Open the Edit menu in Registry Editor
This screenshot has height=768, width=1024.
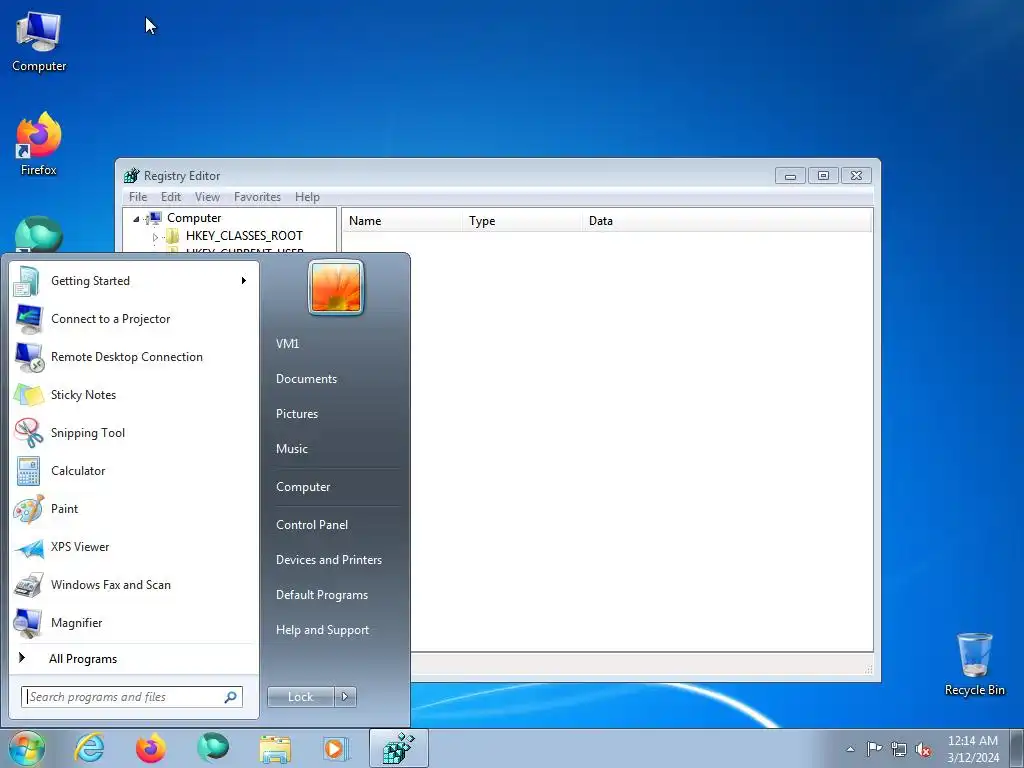click(171, 197)
